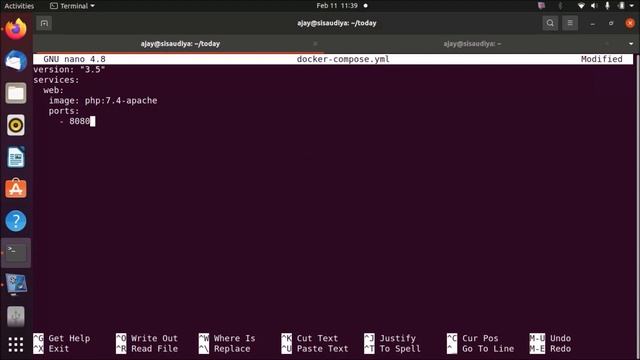Click the M-U Undo shortcut
The image size is (640, 360).
point(550,338)
